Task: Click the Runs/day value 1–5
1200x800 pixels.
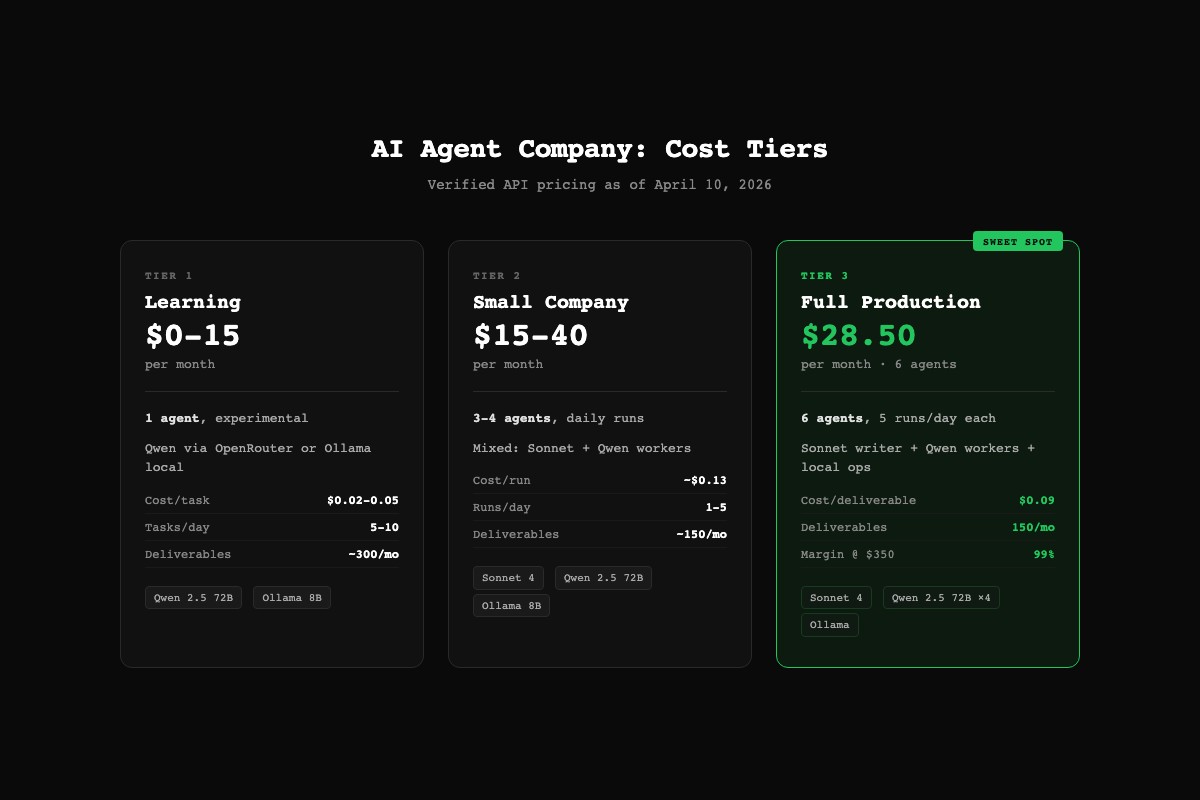Action: (x=716, y=507)
